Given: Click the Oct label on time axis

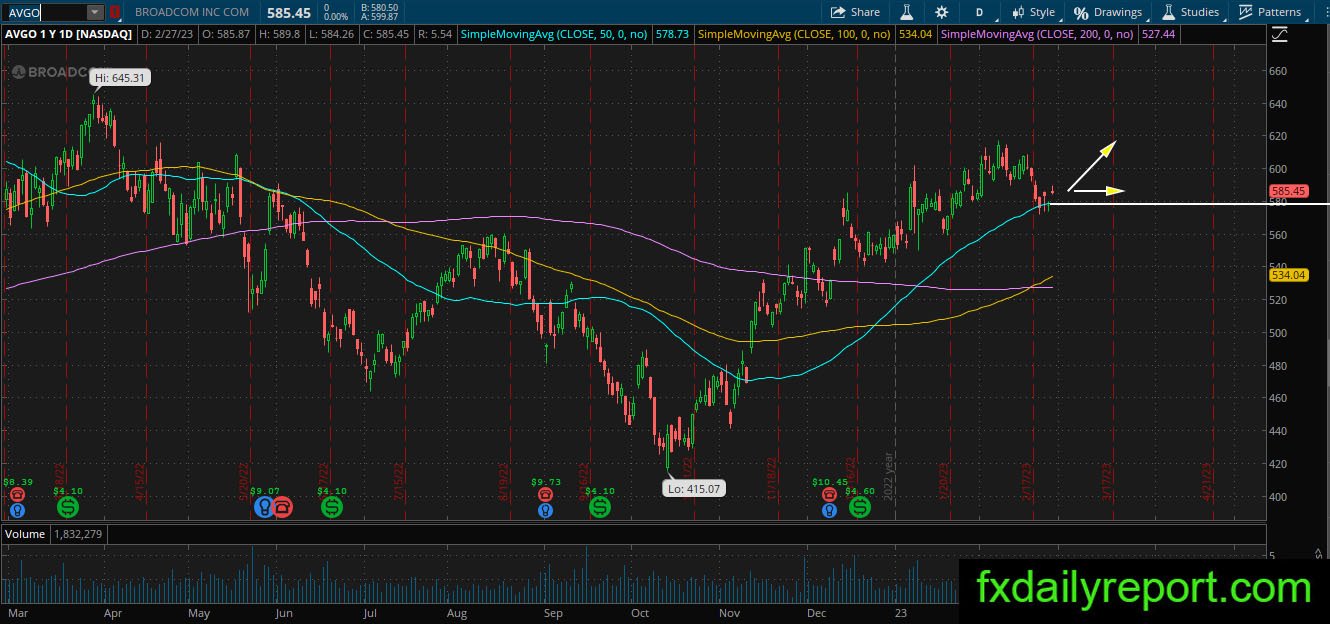Looking at the screenshot, I should (x=639, y=613).
